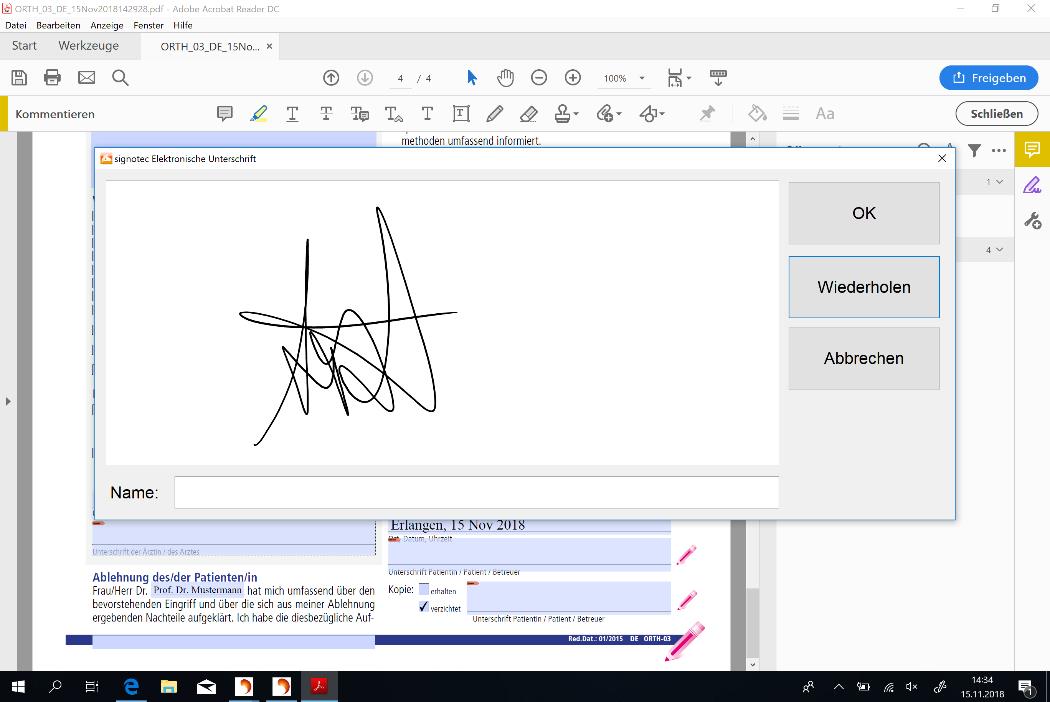This screenshot has width=1050, height=702.
Task: Select the highlight text tool
Action: (259, 114)
